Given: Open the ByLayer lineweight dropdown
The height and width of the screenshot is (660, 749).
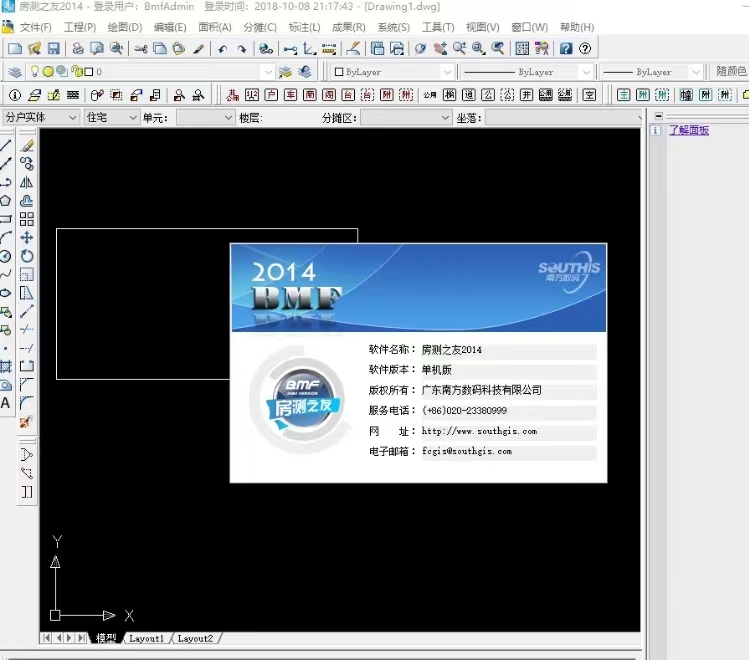Looking at the screenshot, I should tap(696, 72).
